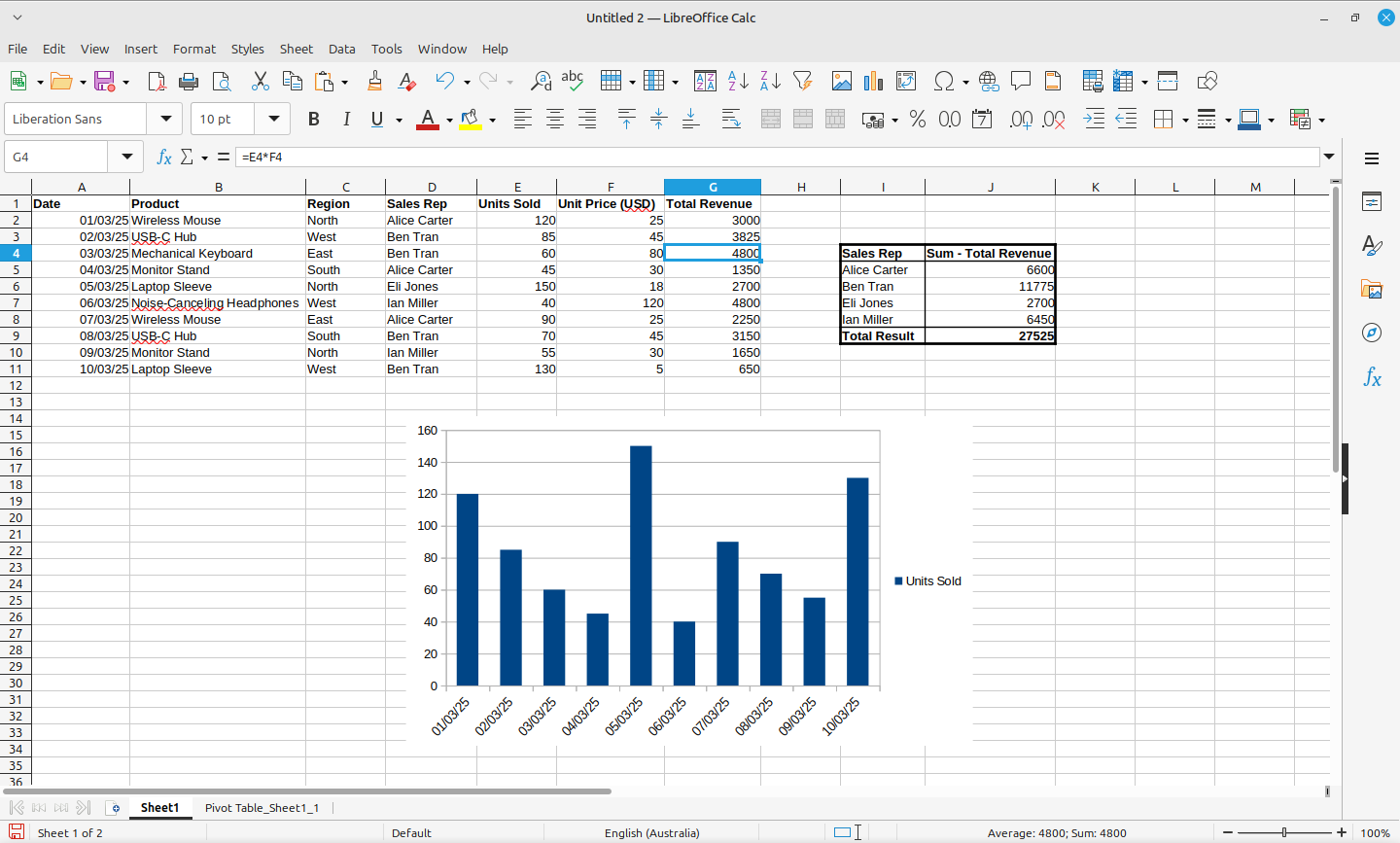Click the Cut scissors icon
This screenshot has width=1400, height=843.
click(x=260, y=81)
